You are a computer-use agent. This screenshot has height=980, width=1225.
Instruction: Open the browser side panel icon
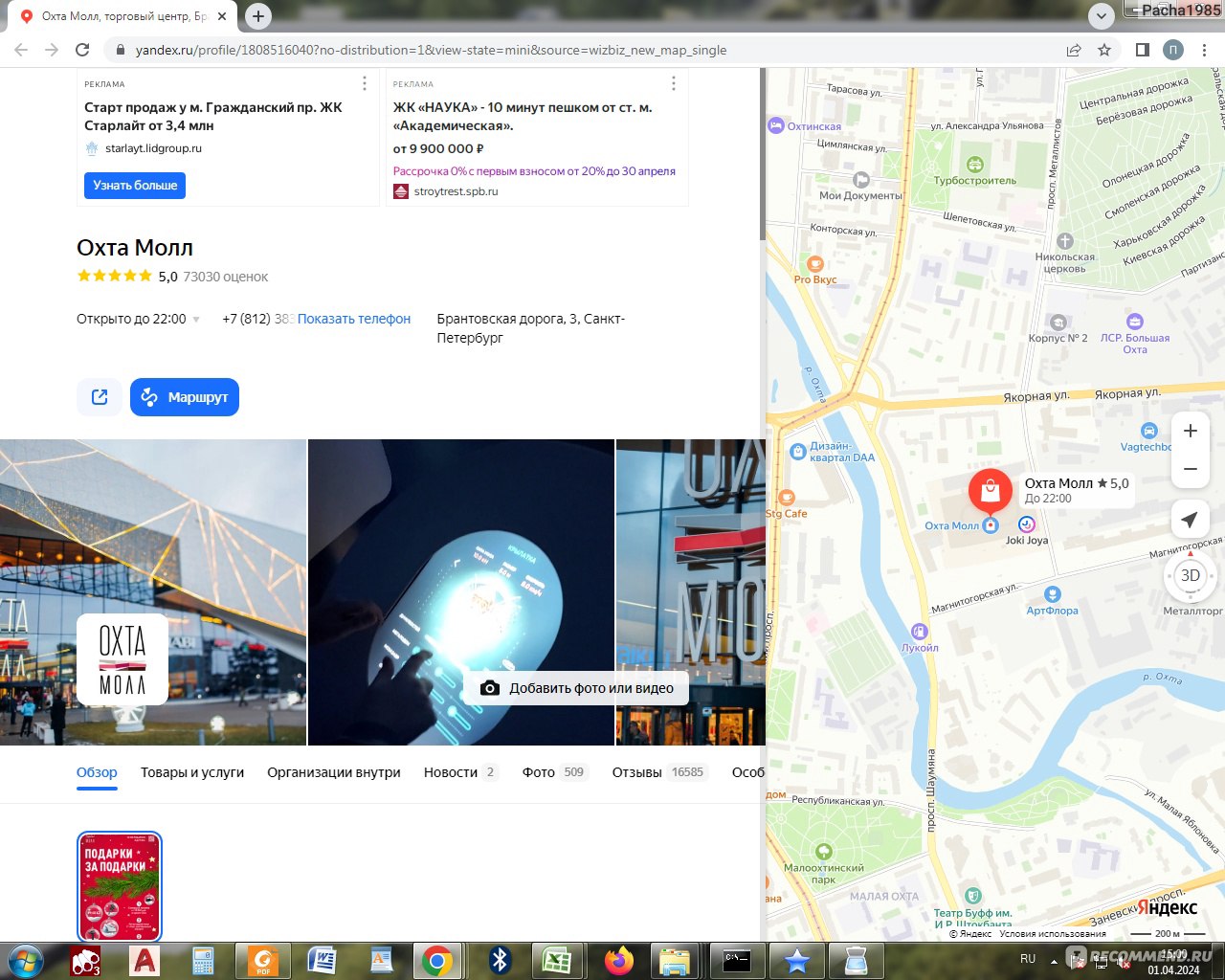click(x=1142, y=50)
